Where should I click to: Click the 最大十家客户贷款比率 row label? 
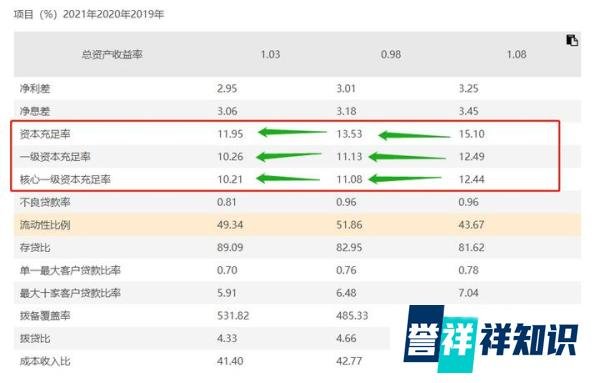[x=70, y=293]
